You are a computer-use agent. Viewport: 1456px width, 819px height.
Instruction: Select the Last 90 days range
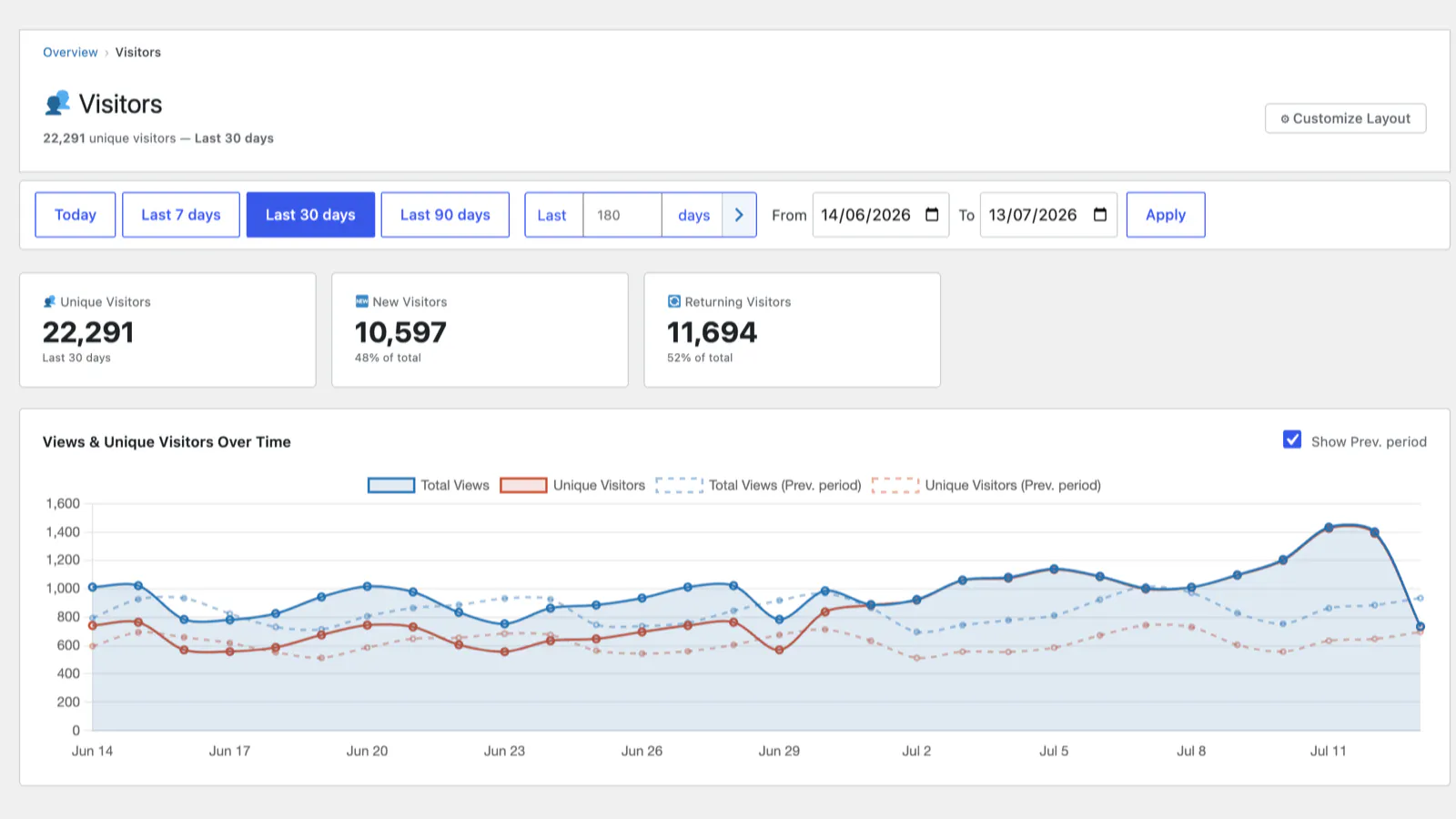445,215
